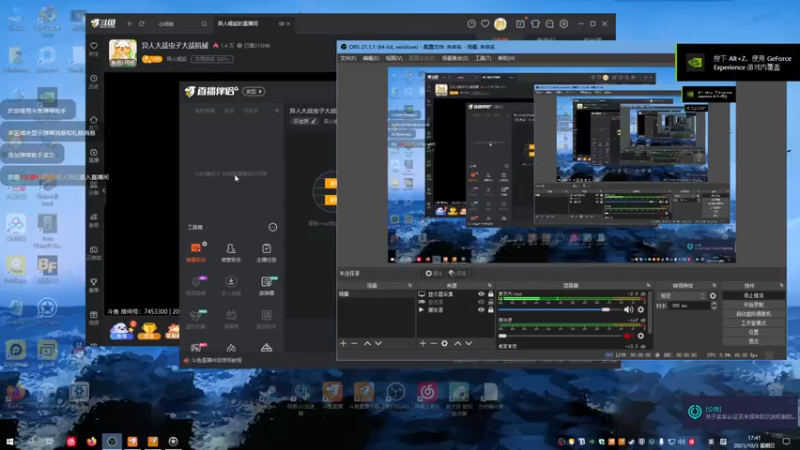
Task: Open the OBS 编辑(E) menu
Action: (x=370, y=58)
